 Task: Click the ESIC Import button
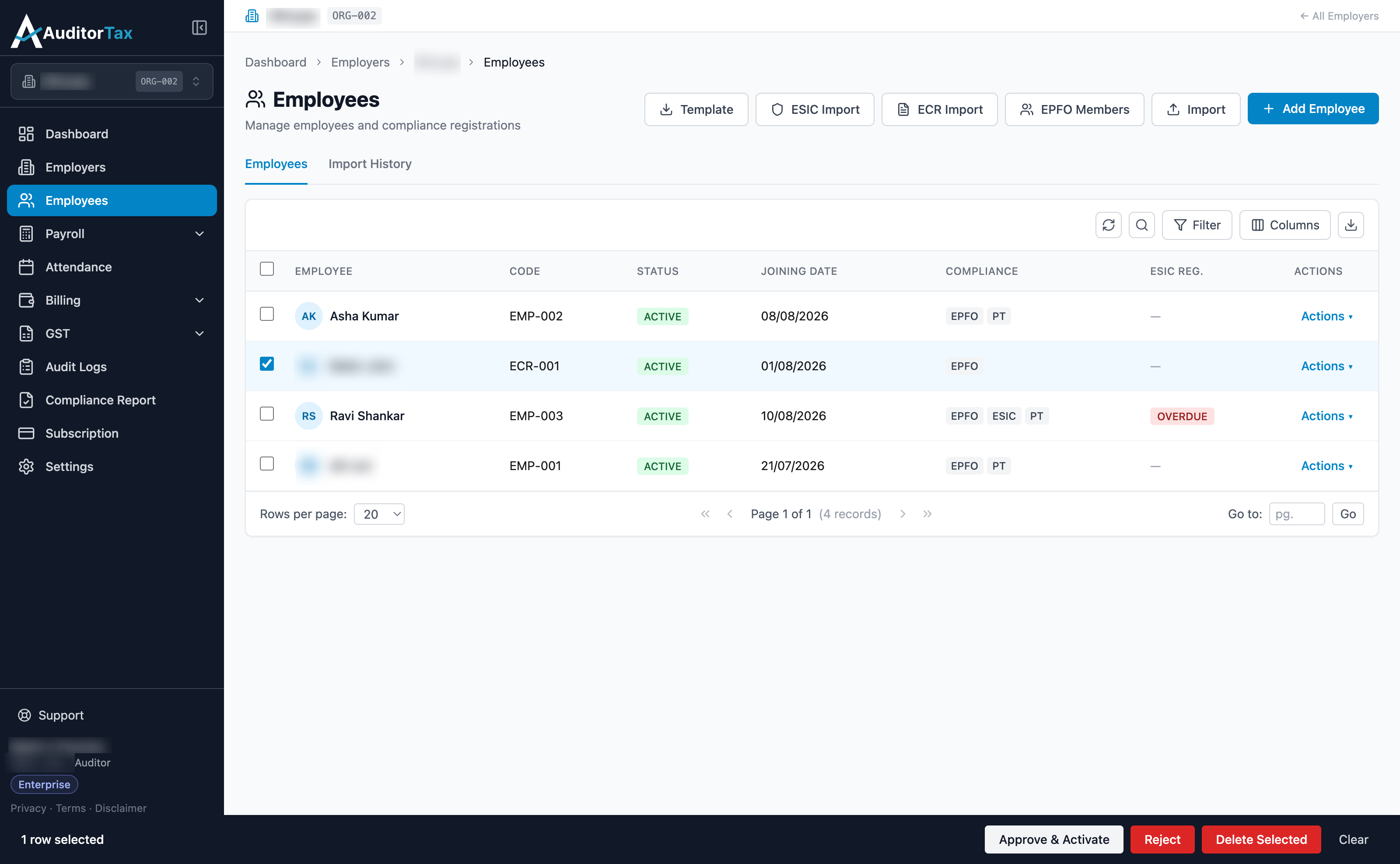815,109
